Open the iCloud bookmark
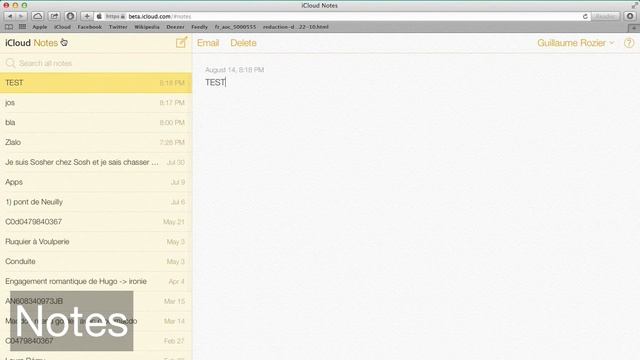Viewport: 640px width, 360px height. tap(62, 27)
